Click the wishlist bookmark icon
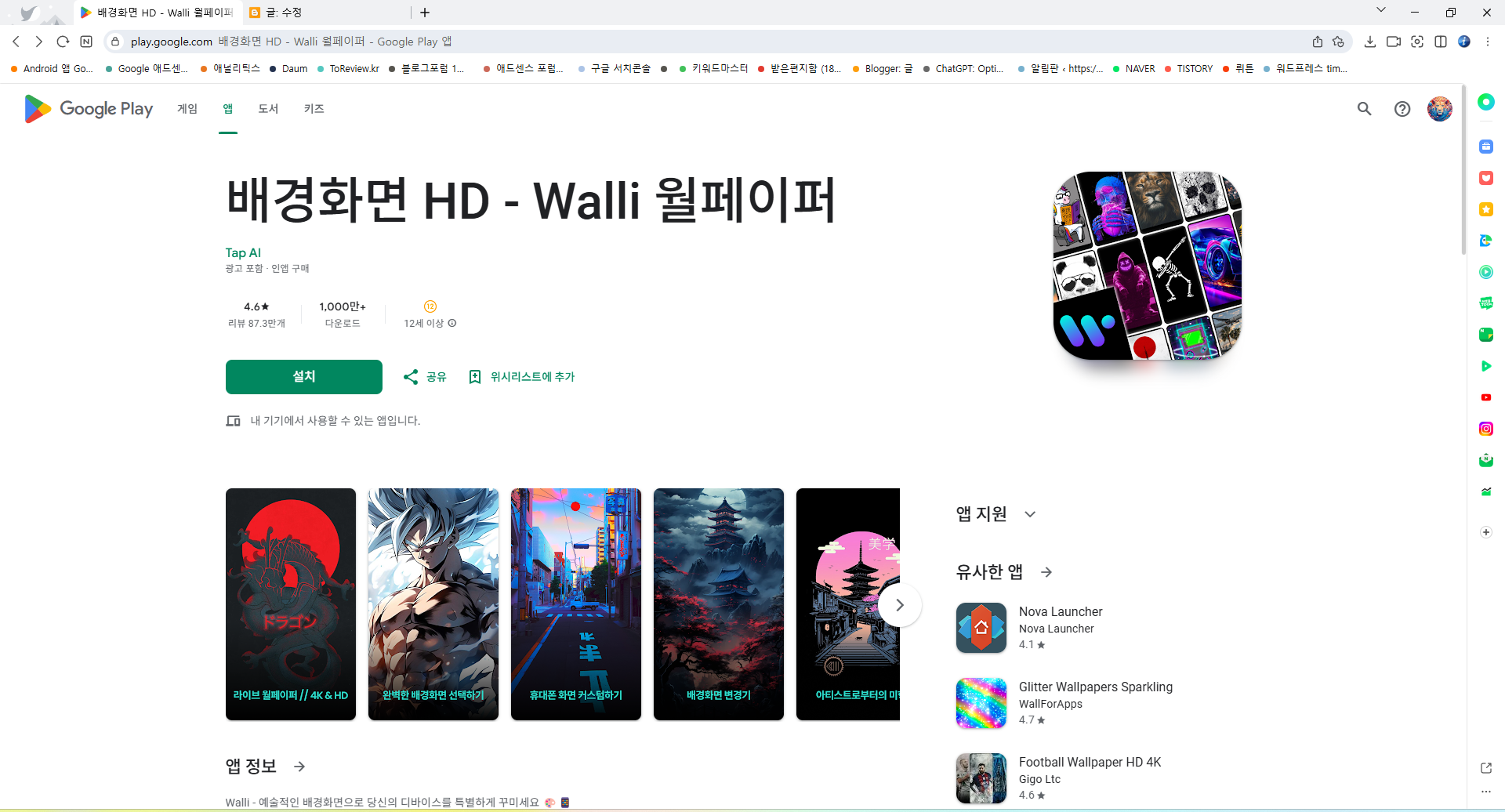Viewport: 1505px width, 812px height. click(x=475, y=377)
